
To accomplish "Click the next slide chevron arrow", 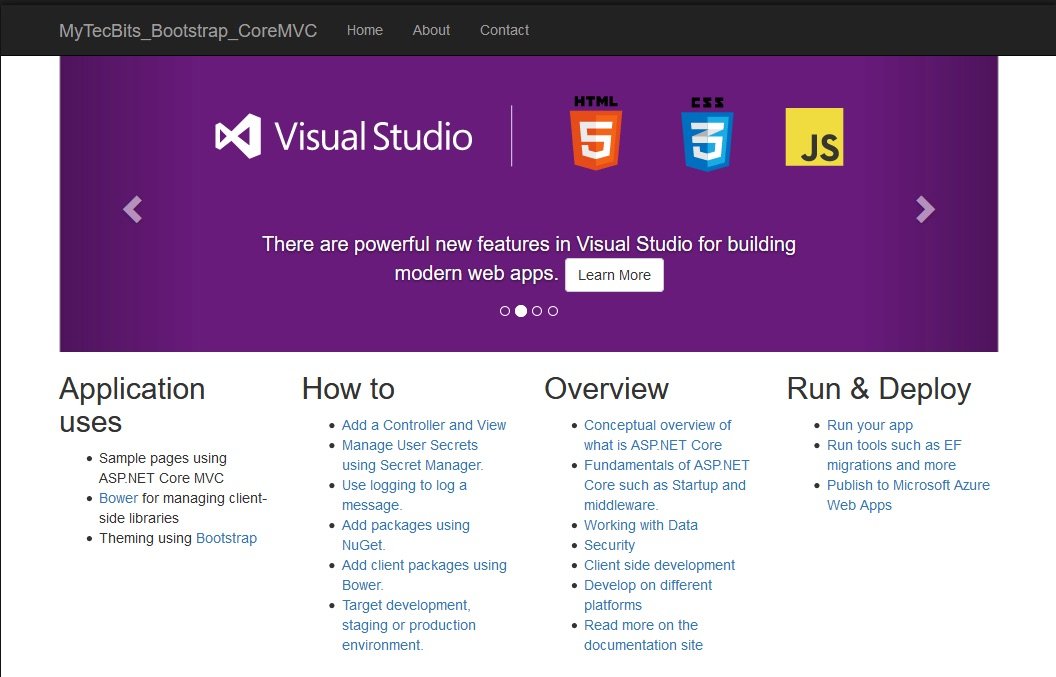I will (925, 209).
